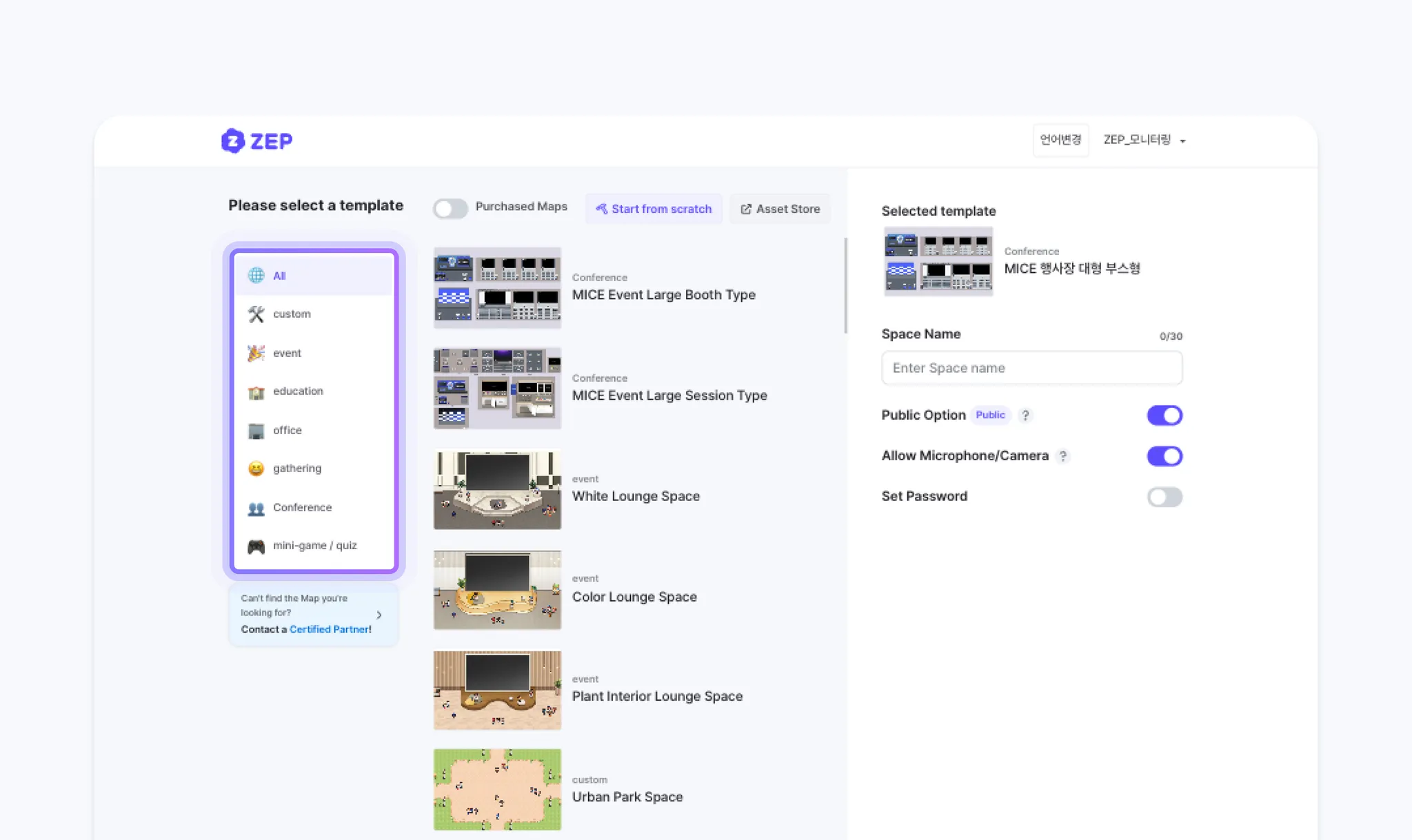Screen dimensions: 1412x840
Task: Expand the Certified Partner contact chevron
Action: (x=379, y=615)
